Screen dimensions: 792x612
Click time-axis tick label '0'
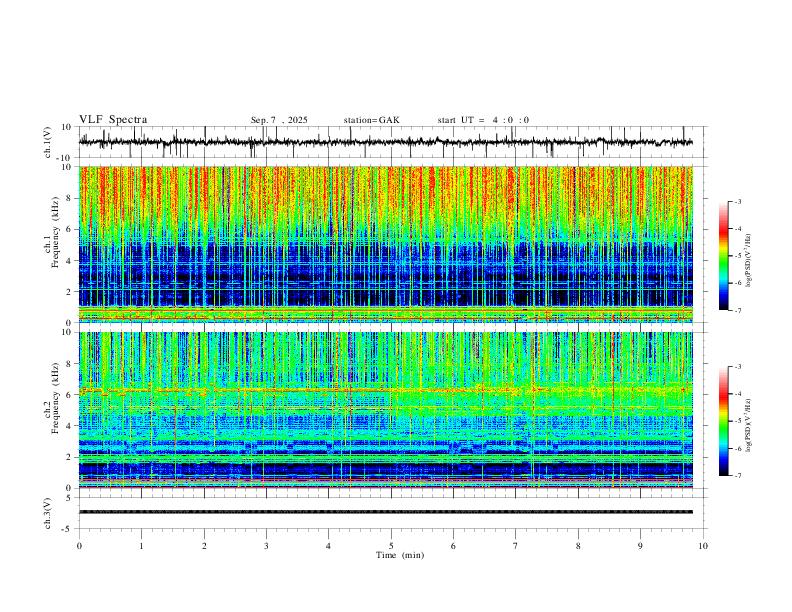coord(79,546)
